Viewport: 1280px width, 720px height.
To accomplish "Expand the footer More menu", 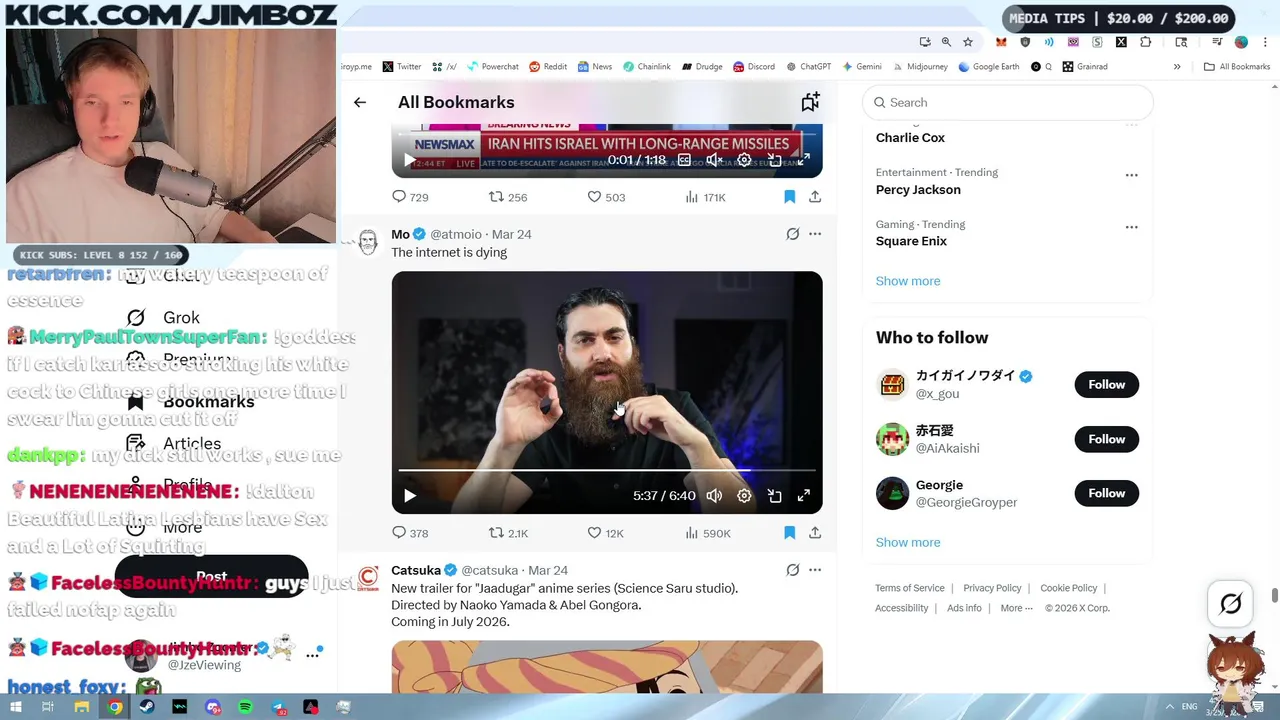I will click(1016, 608).
